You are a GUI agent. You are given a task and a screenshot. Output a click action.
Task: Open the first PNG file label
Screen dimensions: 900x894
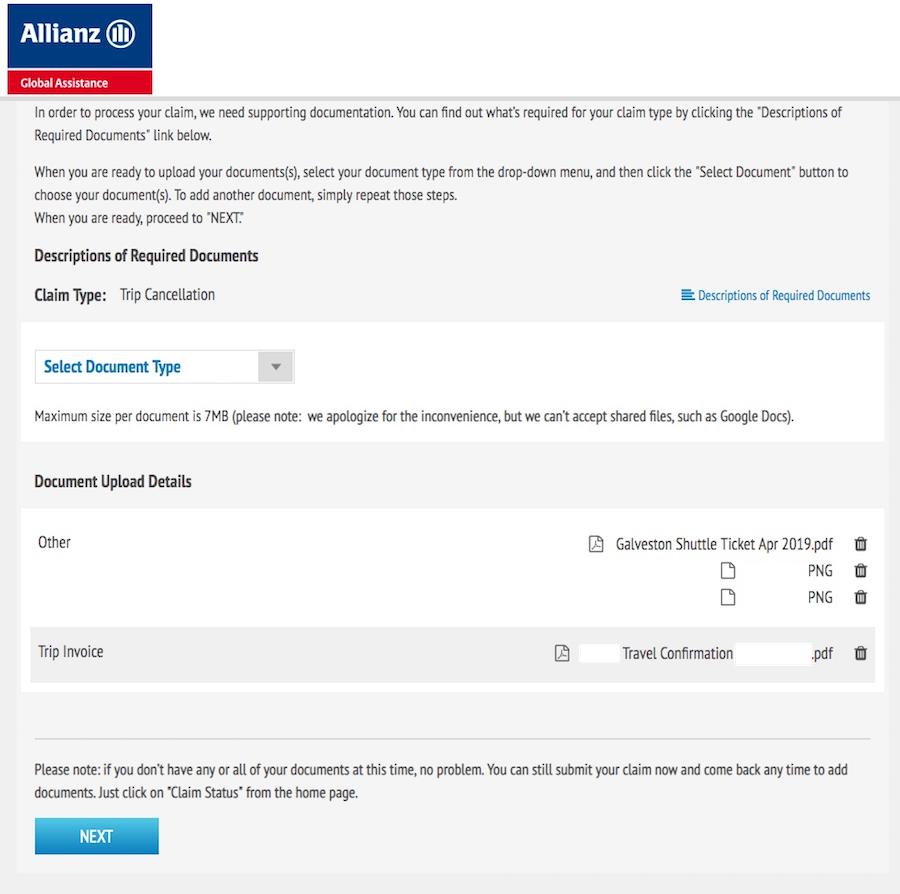point(820,570)
